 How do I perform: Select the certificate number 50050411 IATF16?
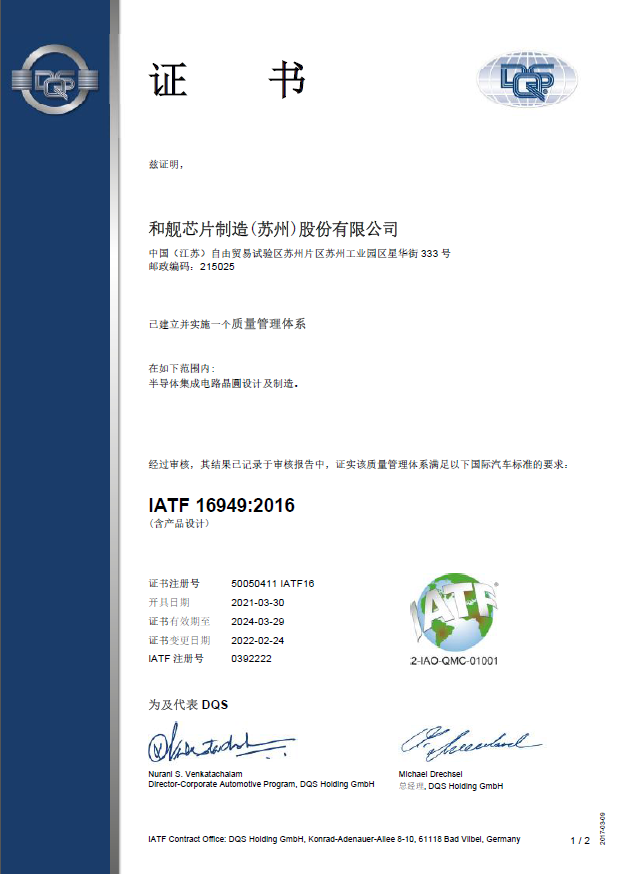[272, 583]
